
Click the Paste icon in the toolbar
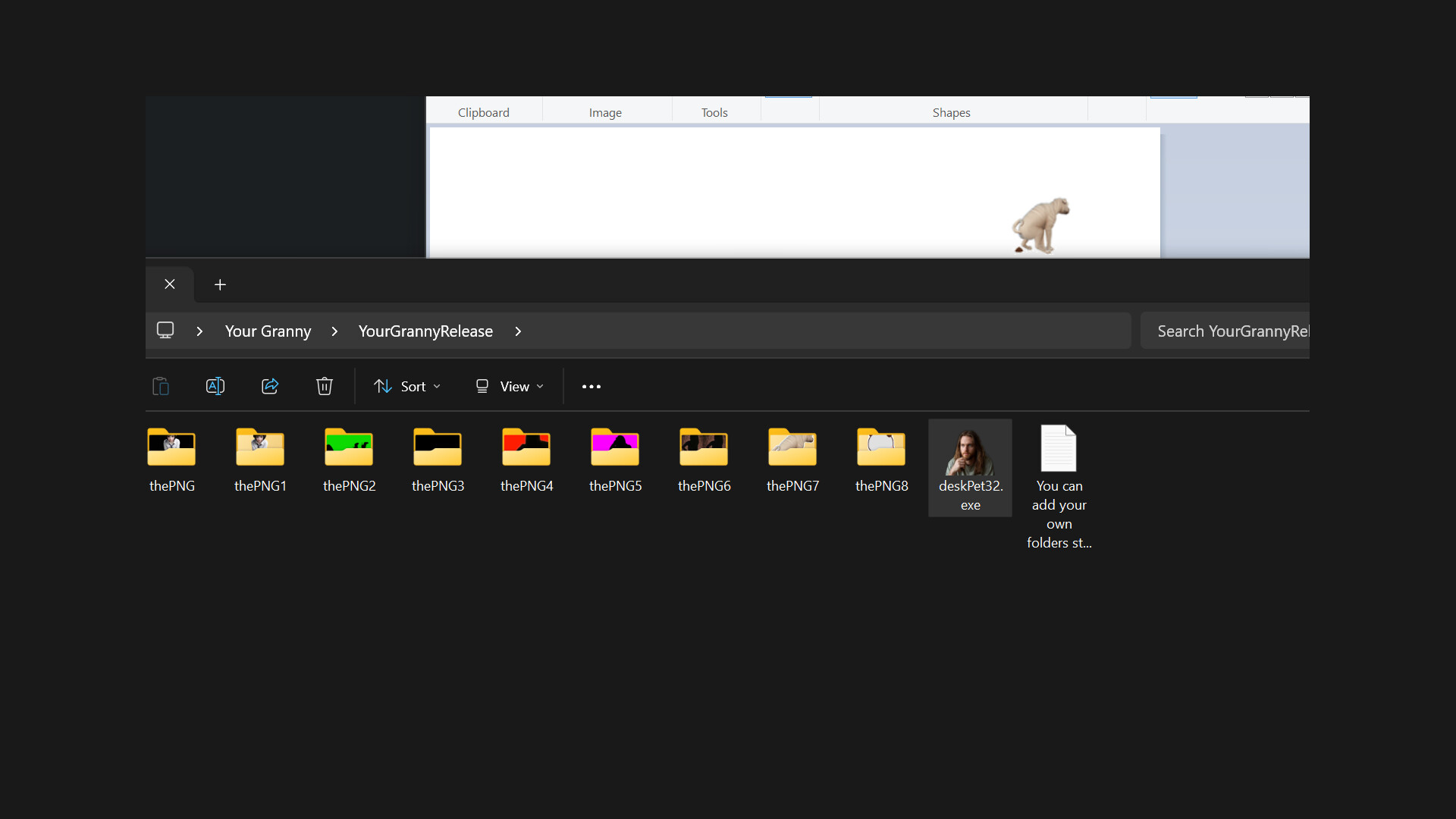pyautogui.click(x=160, y=386)
